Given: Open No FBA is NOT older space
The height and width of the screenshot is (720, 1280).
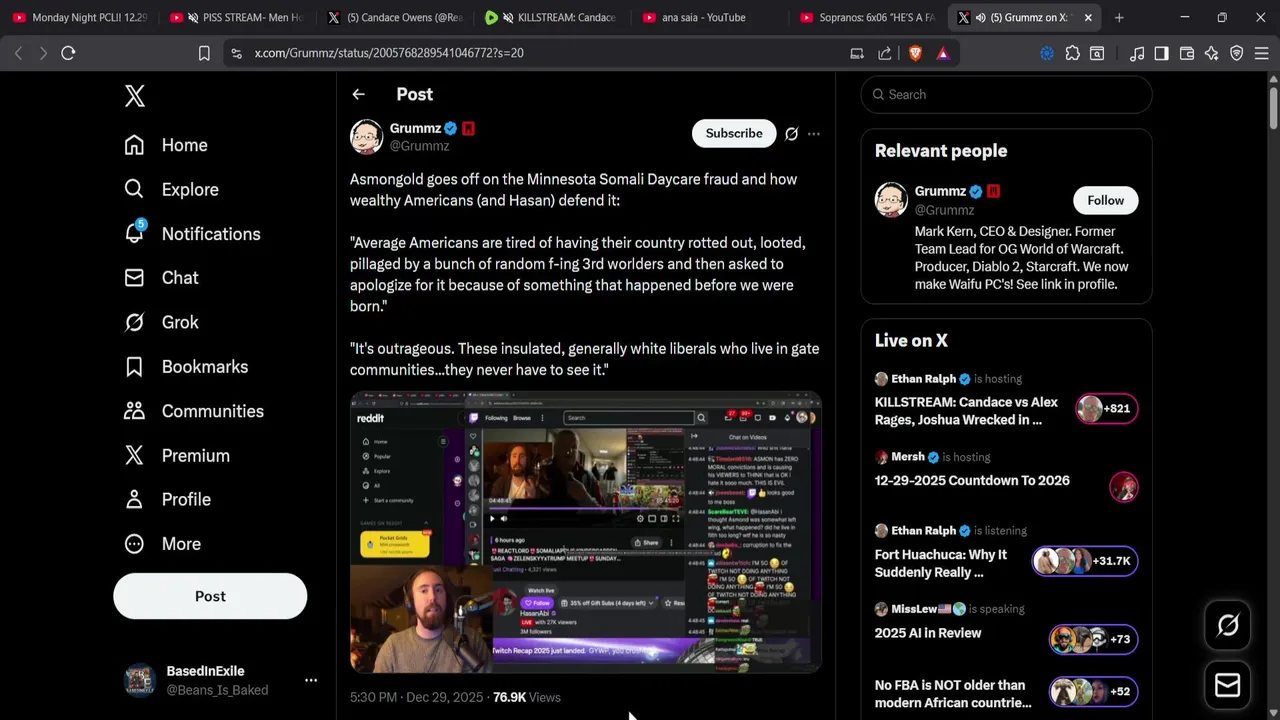Looking at the screenshot, I should [953, 694].
